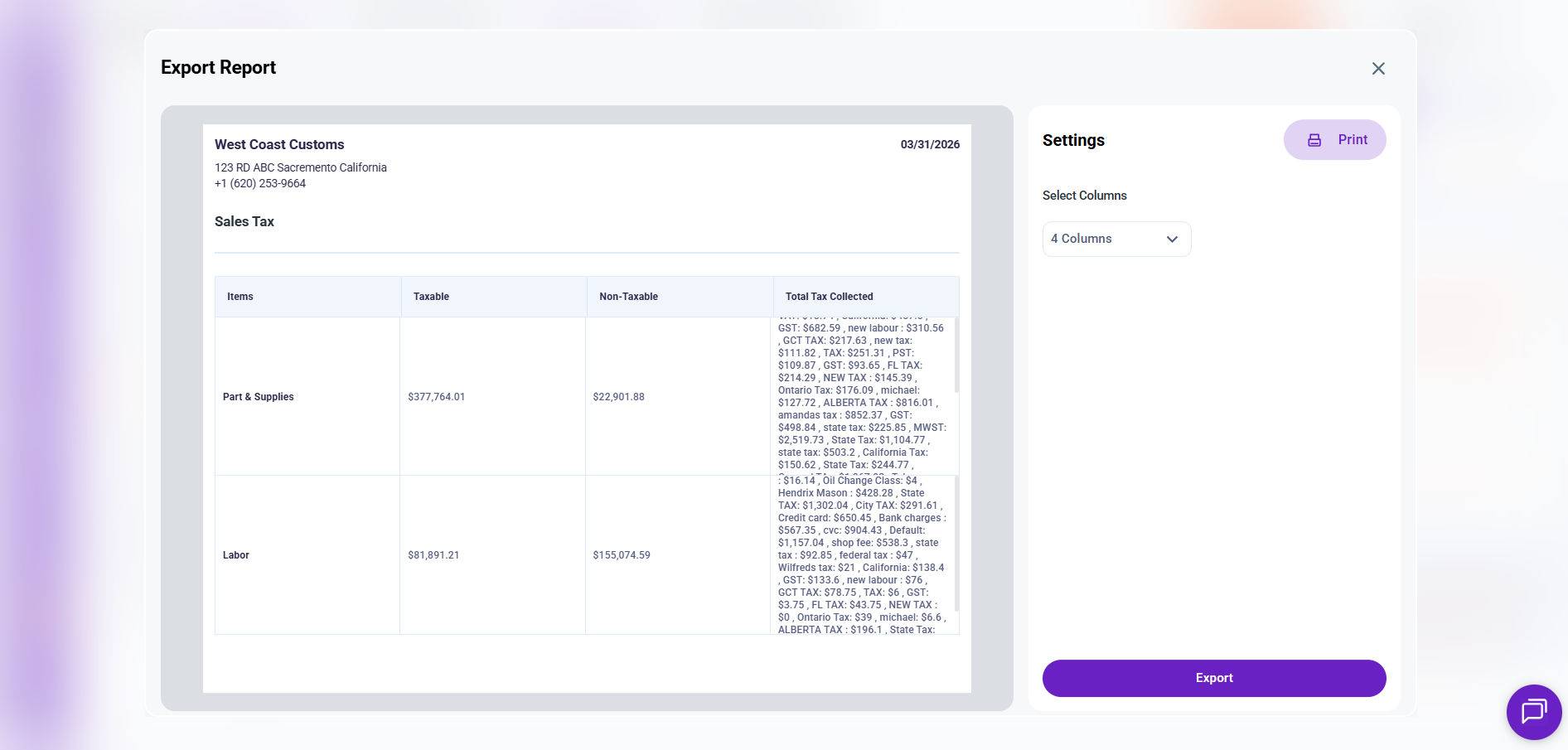Click the Total Tax Collected header

pyautogui.click(x=829, y=297)
